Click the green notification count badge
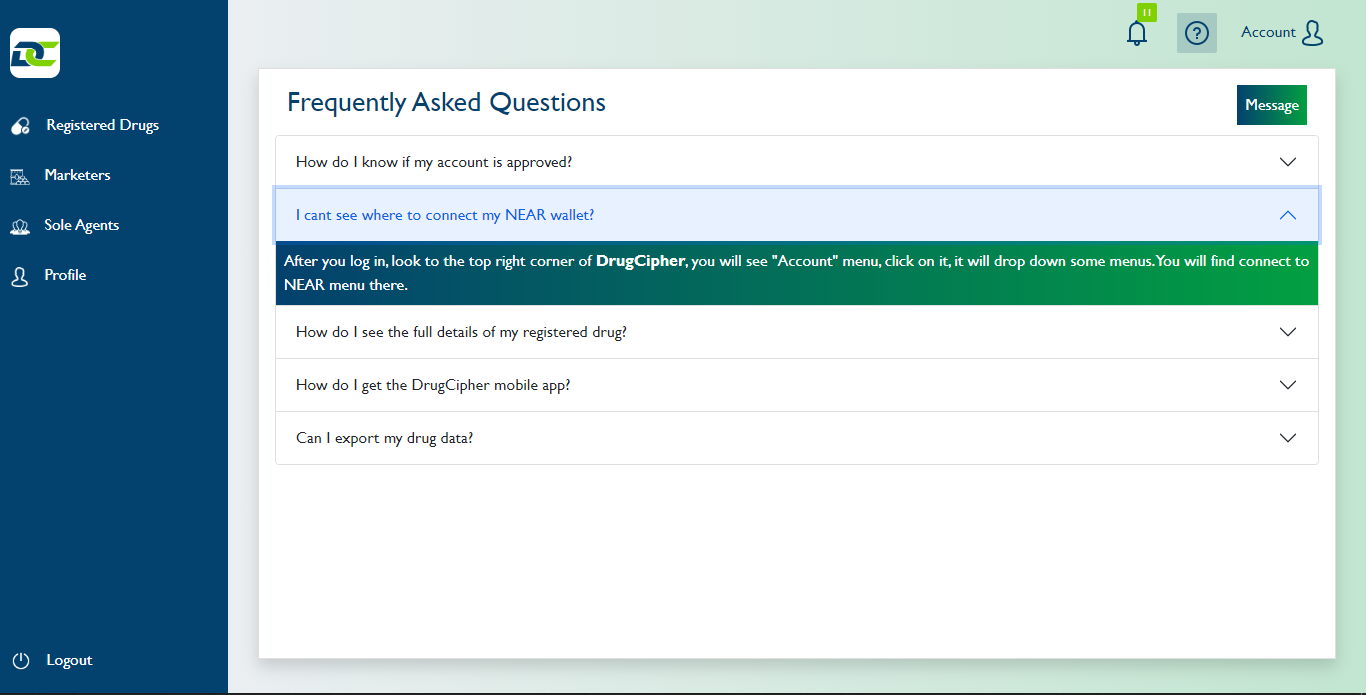Viewport: 1366px width, 695px height. point(1147,12)
